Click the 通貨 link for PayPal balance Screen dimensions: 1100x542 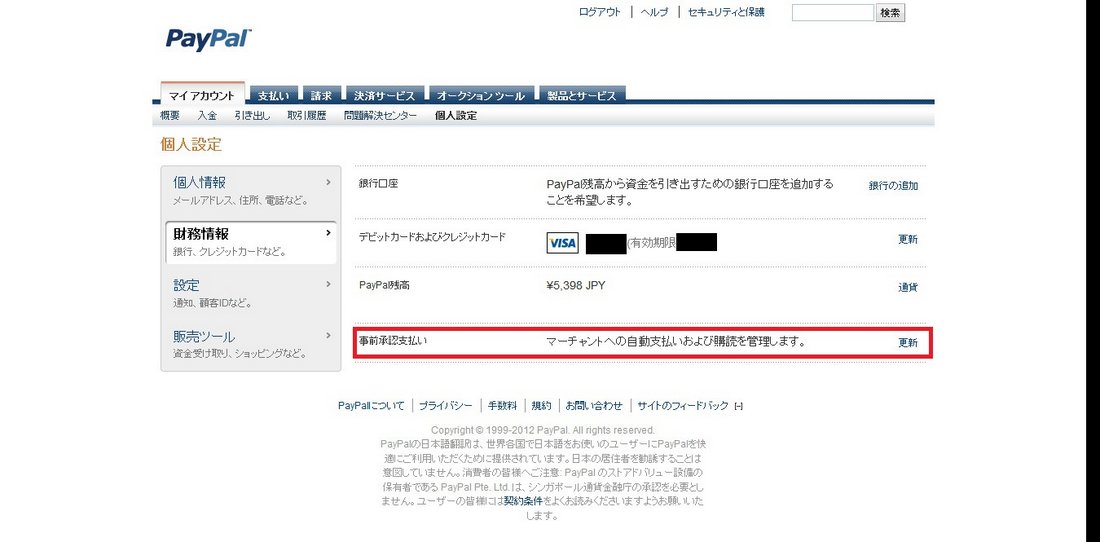pos(908,287)
